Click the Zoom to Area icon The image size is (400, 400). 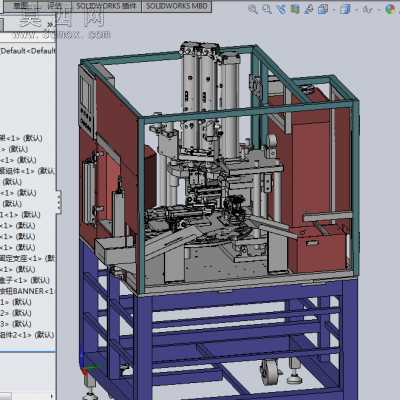click(267, 9)
